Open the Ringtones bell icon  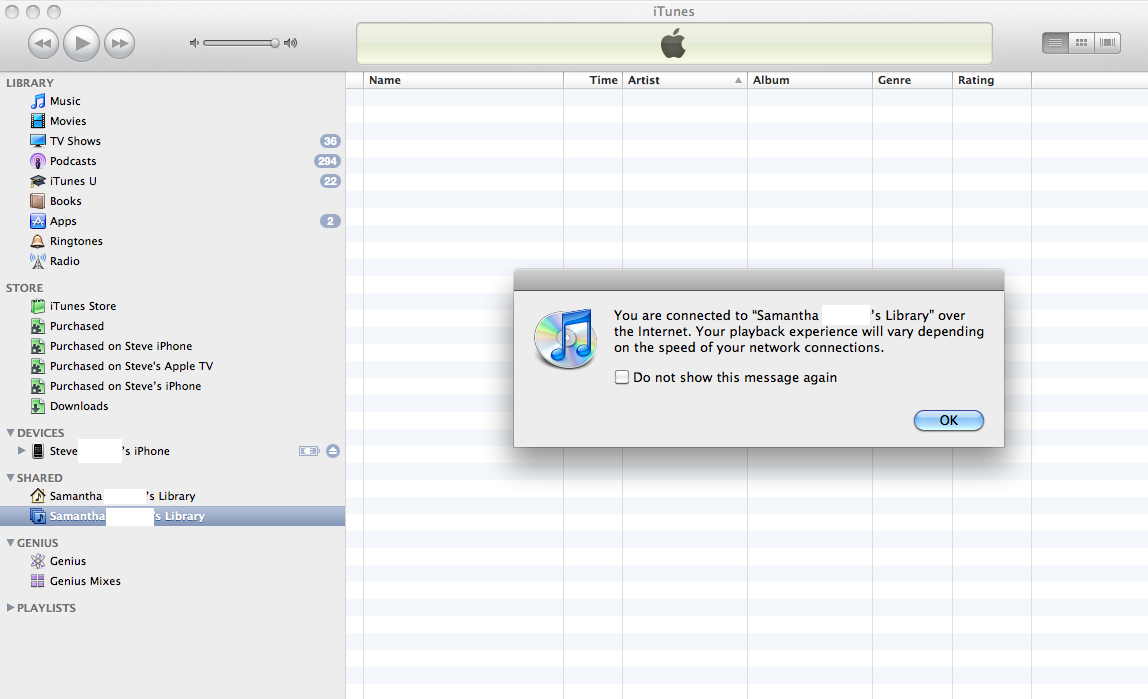click(37, 241)
